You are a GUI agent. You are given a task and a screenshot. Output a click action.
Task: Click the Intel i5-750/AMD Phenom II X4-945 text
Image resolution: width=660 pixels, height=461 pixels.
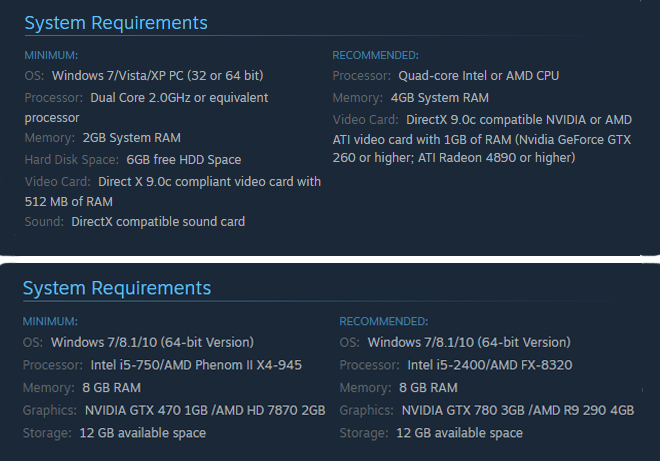(196, 365)
